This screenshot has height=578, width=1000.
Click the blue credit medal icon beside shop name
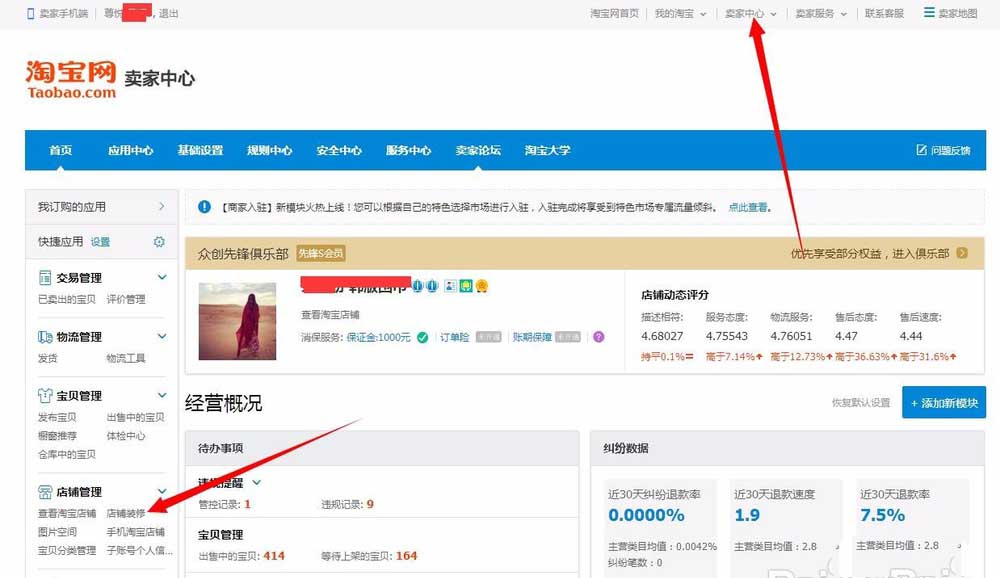pos(418,285)
